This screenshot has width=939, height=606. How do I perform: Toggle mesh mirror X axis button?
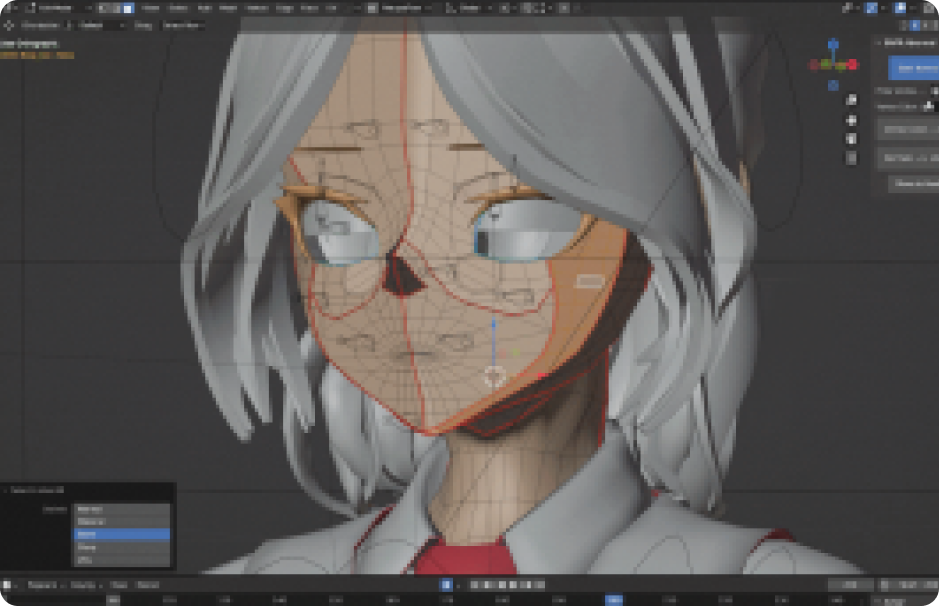(914, 25)
